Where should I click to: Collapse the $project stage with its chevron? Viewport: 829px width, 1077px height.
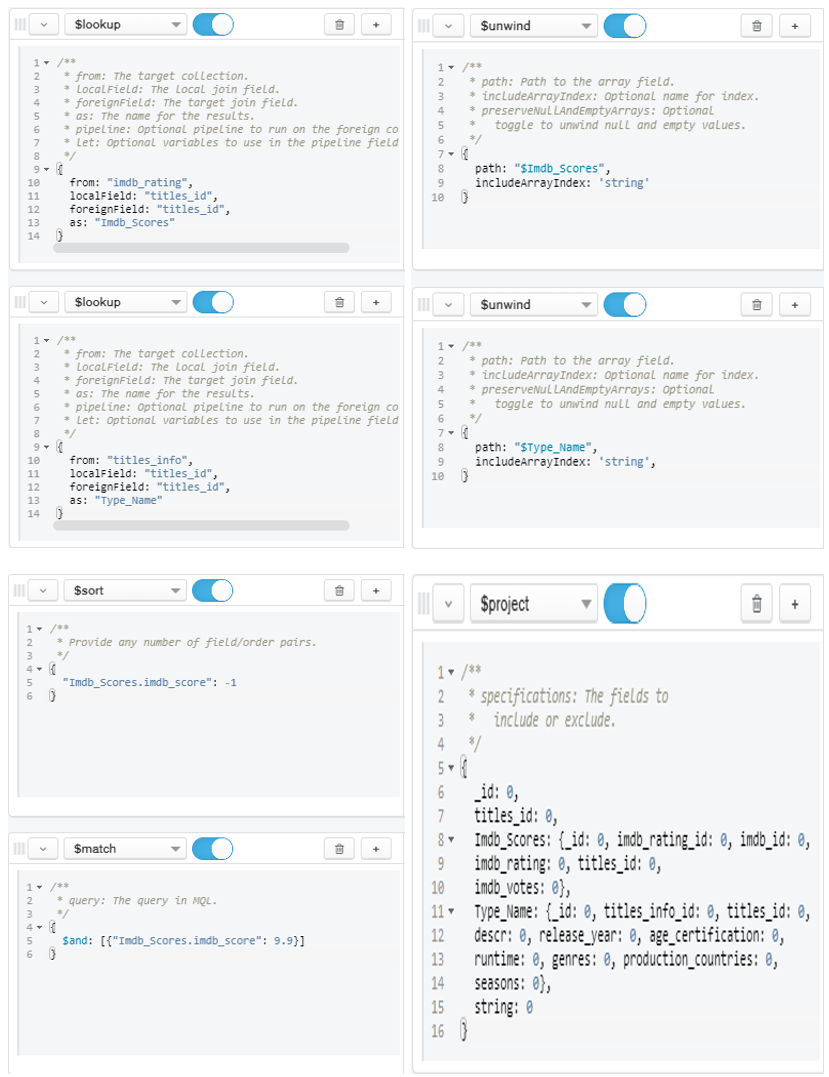click(x=448, y=604)
